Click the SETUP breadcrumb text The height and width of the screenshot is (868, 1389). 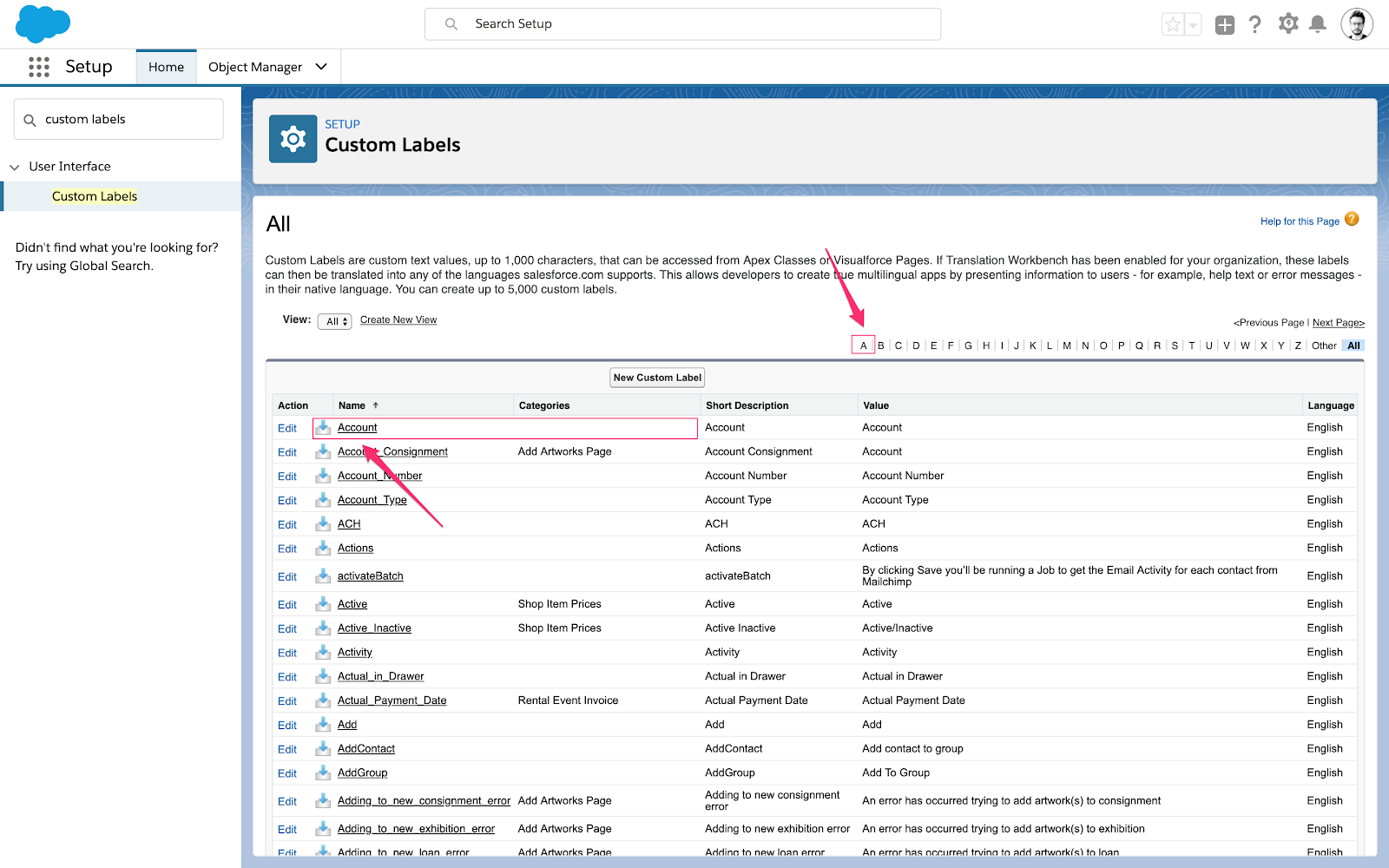tap(342, 124)
